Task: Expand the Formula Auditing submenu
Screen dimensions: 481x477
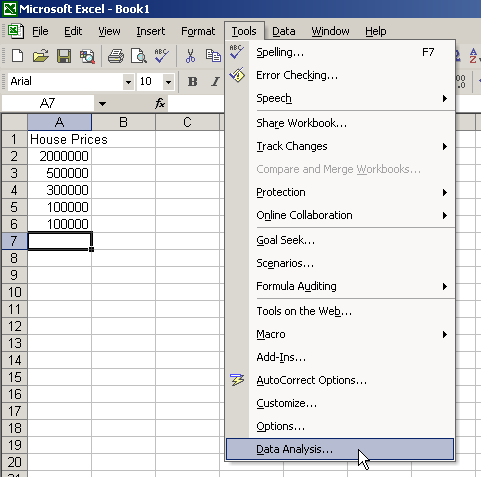Action: point(444,286)
